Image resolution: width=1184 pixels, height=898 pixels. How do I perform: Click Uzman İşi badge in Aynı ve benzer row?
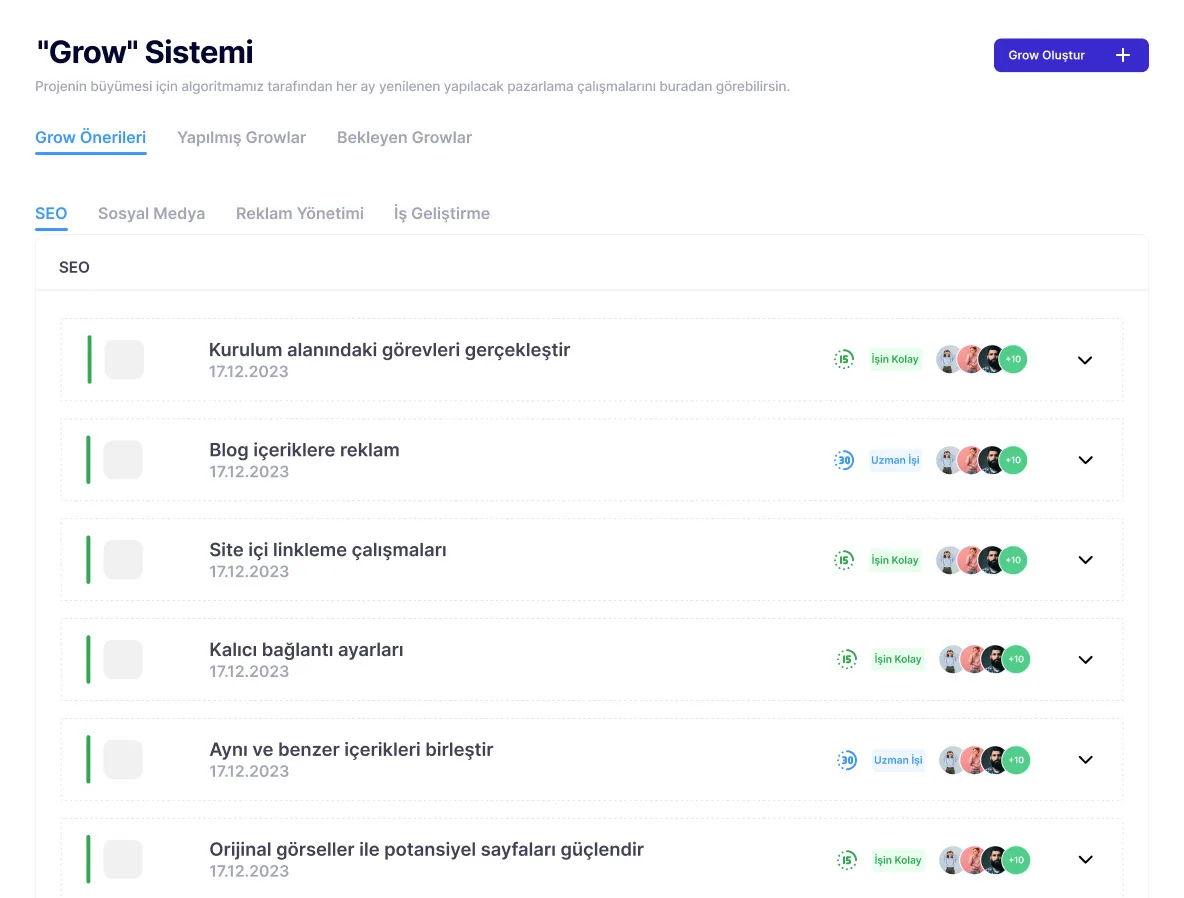(x=898, y=760)
